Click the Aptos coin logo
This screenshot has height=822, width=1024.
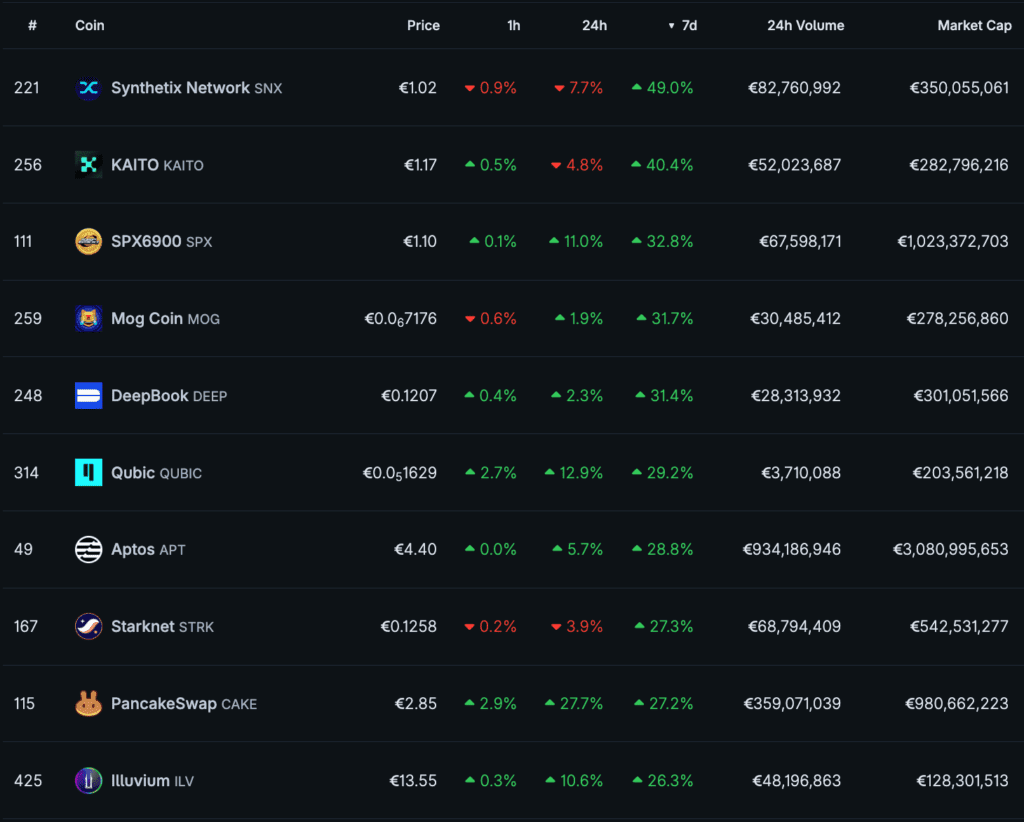point(89,550)
